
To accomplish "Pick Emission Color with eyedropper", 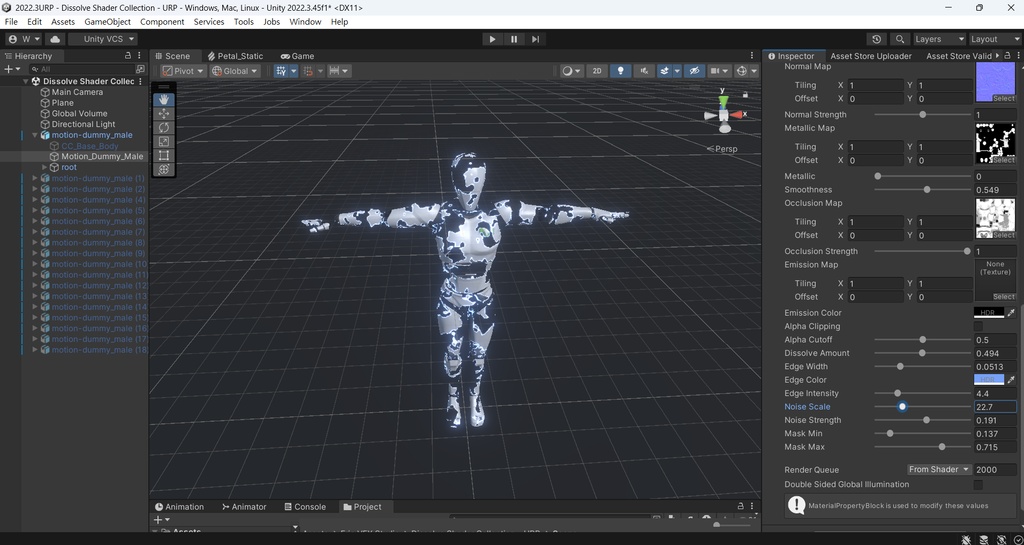I will [1011, 313].
